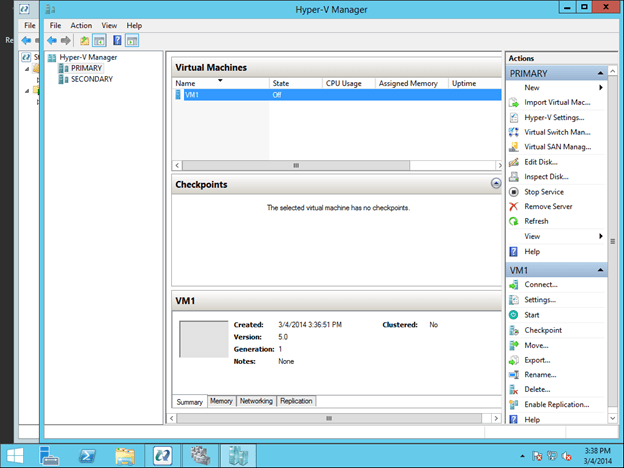The height and width of the screenshot is (468, 624).
Task: Select the SECONDARY server in tree
Action: coord(91,79)
